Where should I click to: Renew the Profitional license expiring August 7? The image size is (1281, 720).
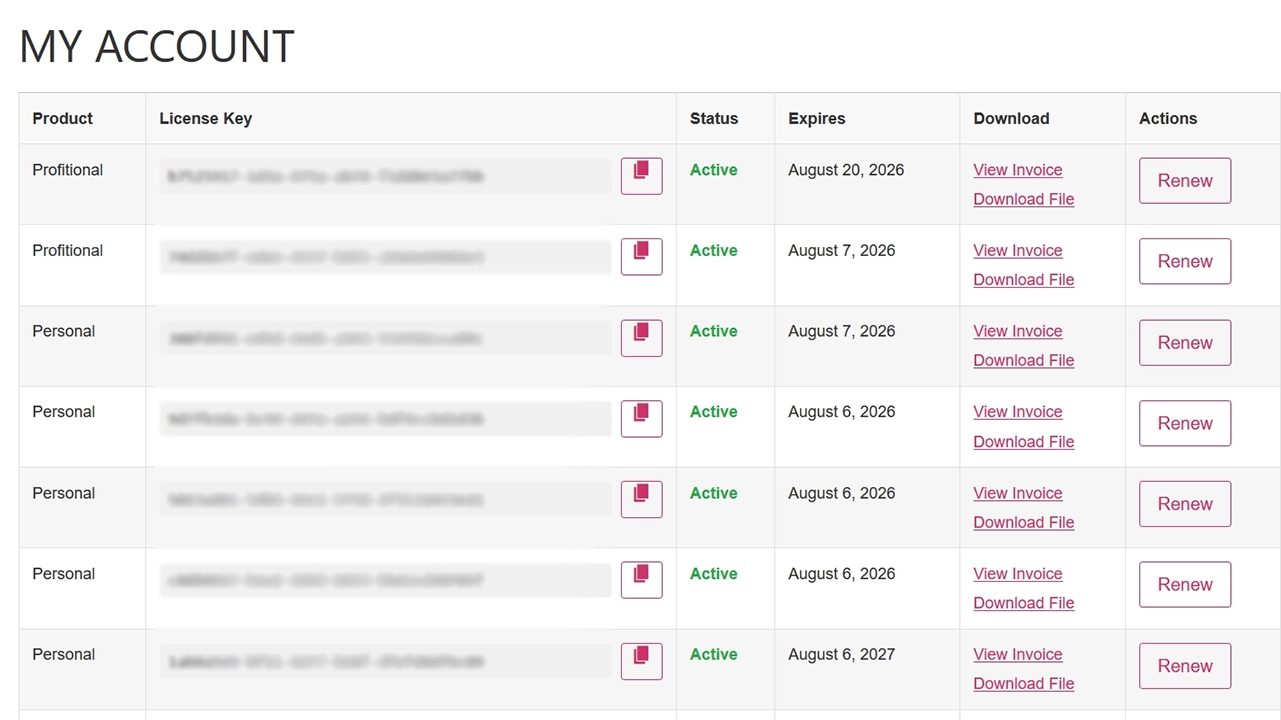click(1184, 261)
